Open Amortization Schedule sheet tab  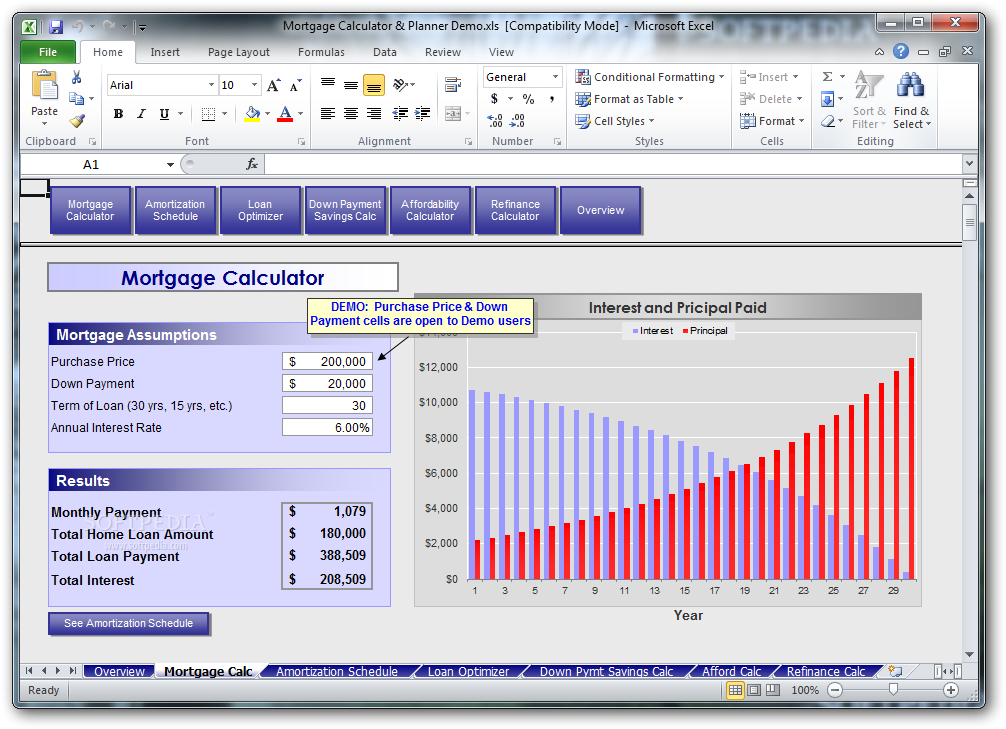point(337,671)
